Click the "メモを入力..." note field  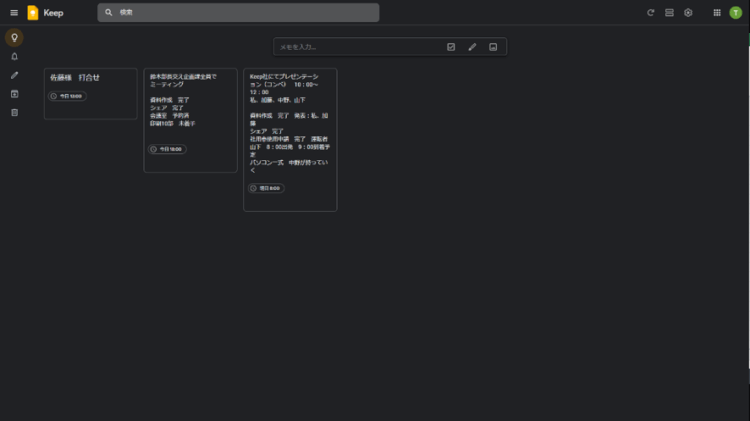coord(355,47)
